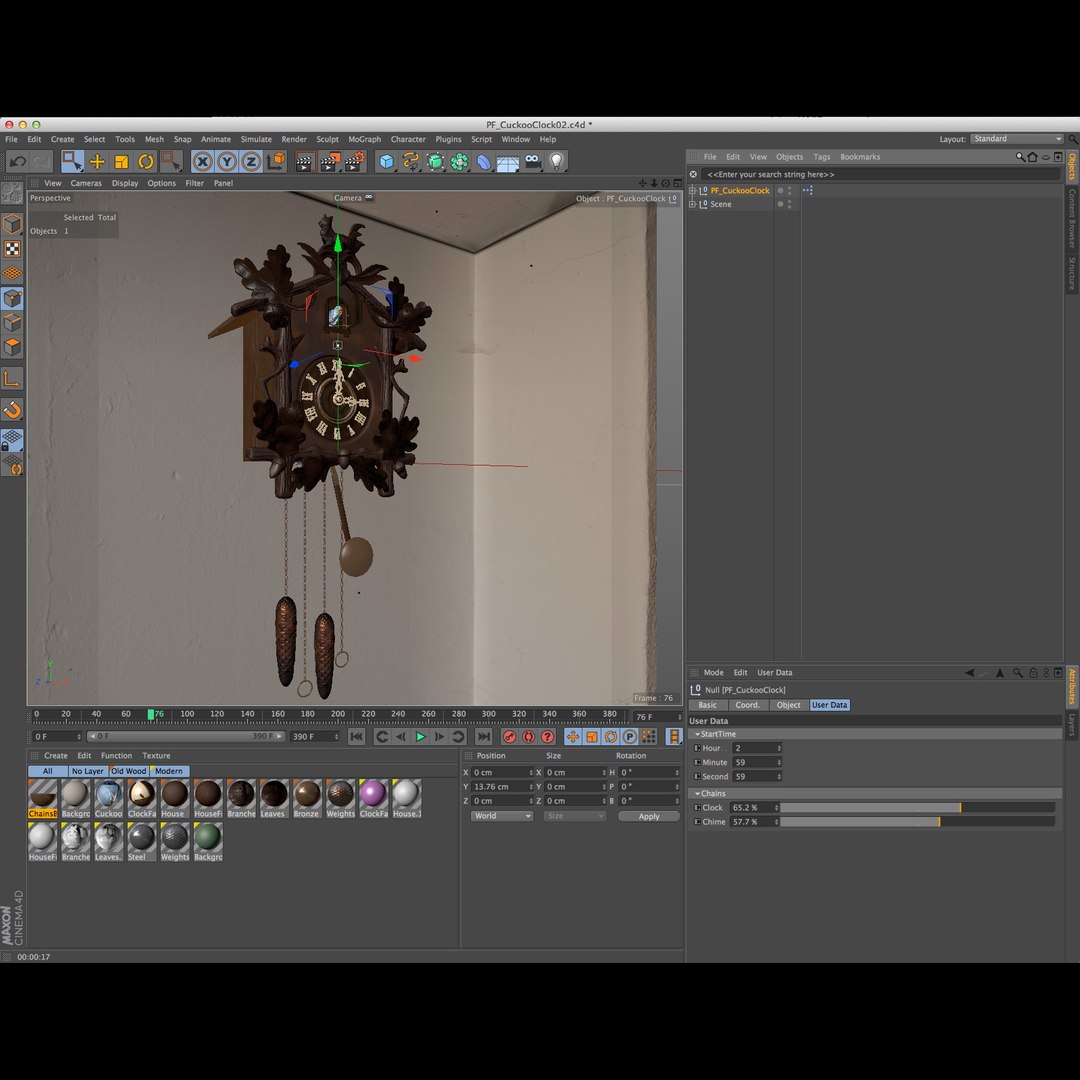Collapse the StartTime group
This screenshot has height=1080, width=1080.
click(697, 734)
